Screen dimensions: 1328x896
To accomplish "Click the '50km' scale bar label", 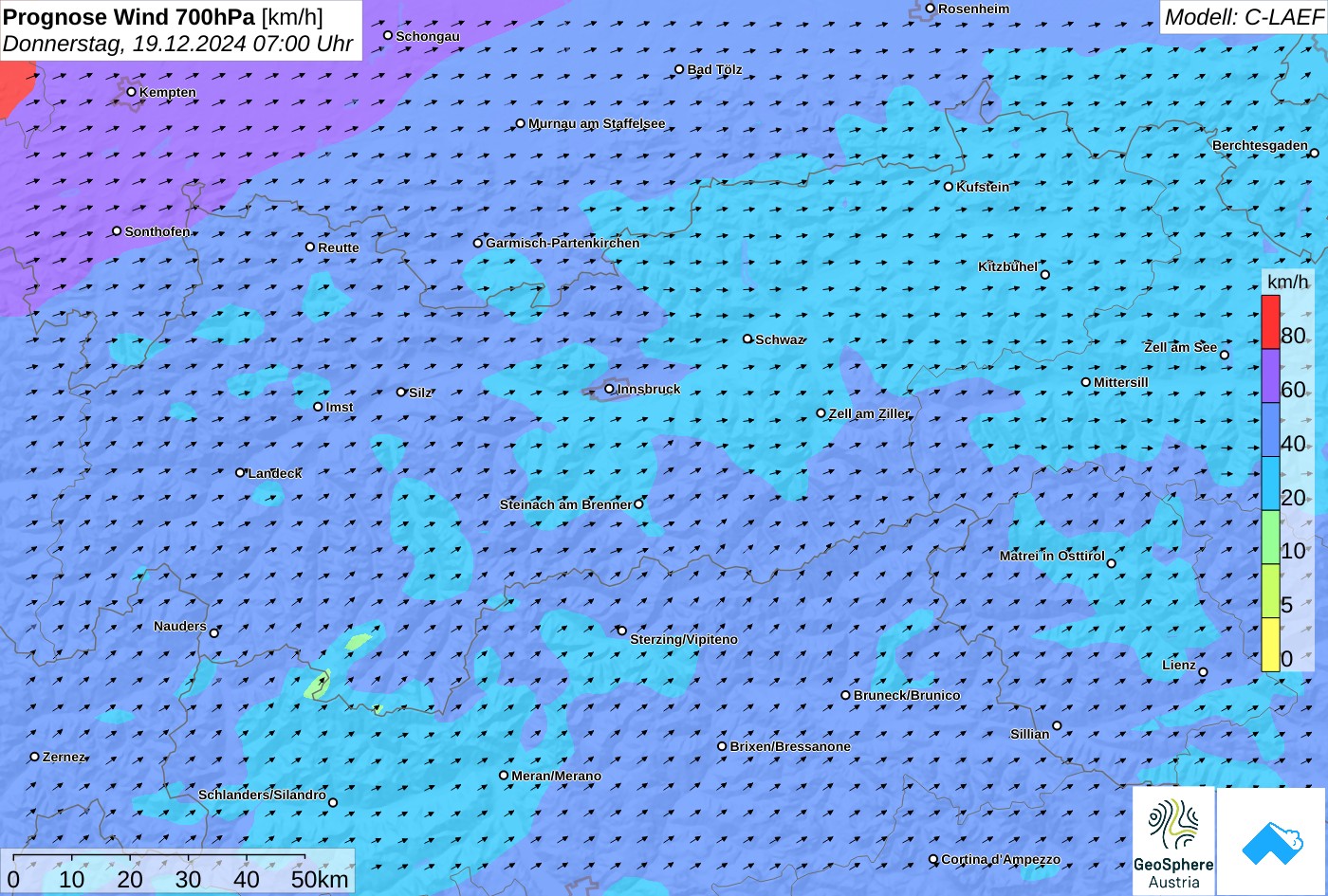I will click(320, 879).
